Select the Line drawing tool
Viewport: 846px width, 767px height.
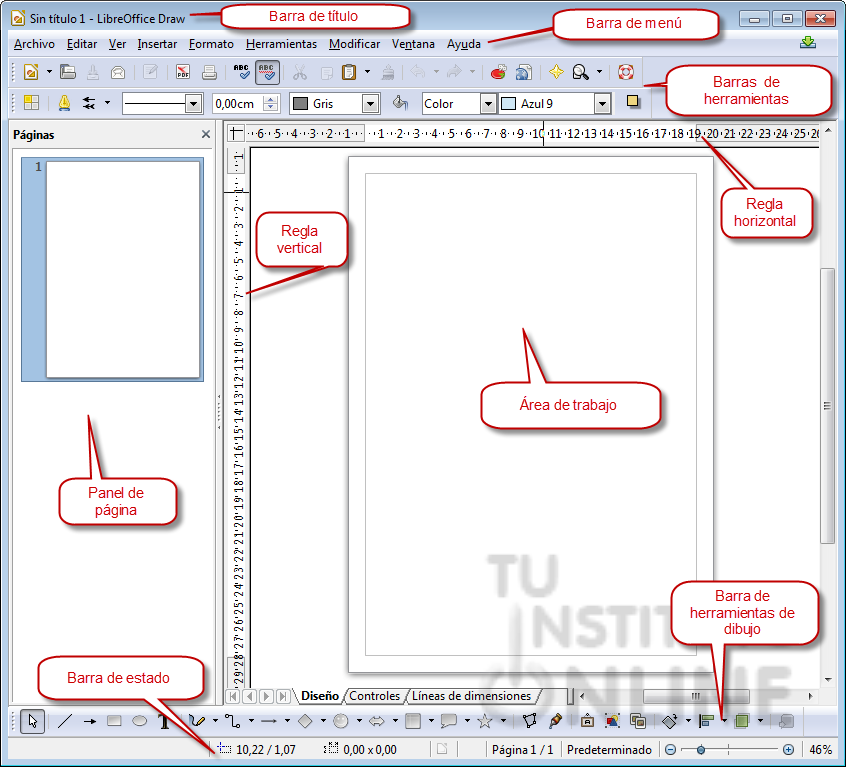pyautogui.click(x=64, y=721)
